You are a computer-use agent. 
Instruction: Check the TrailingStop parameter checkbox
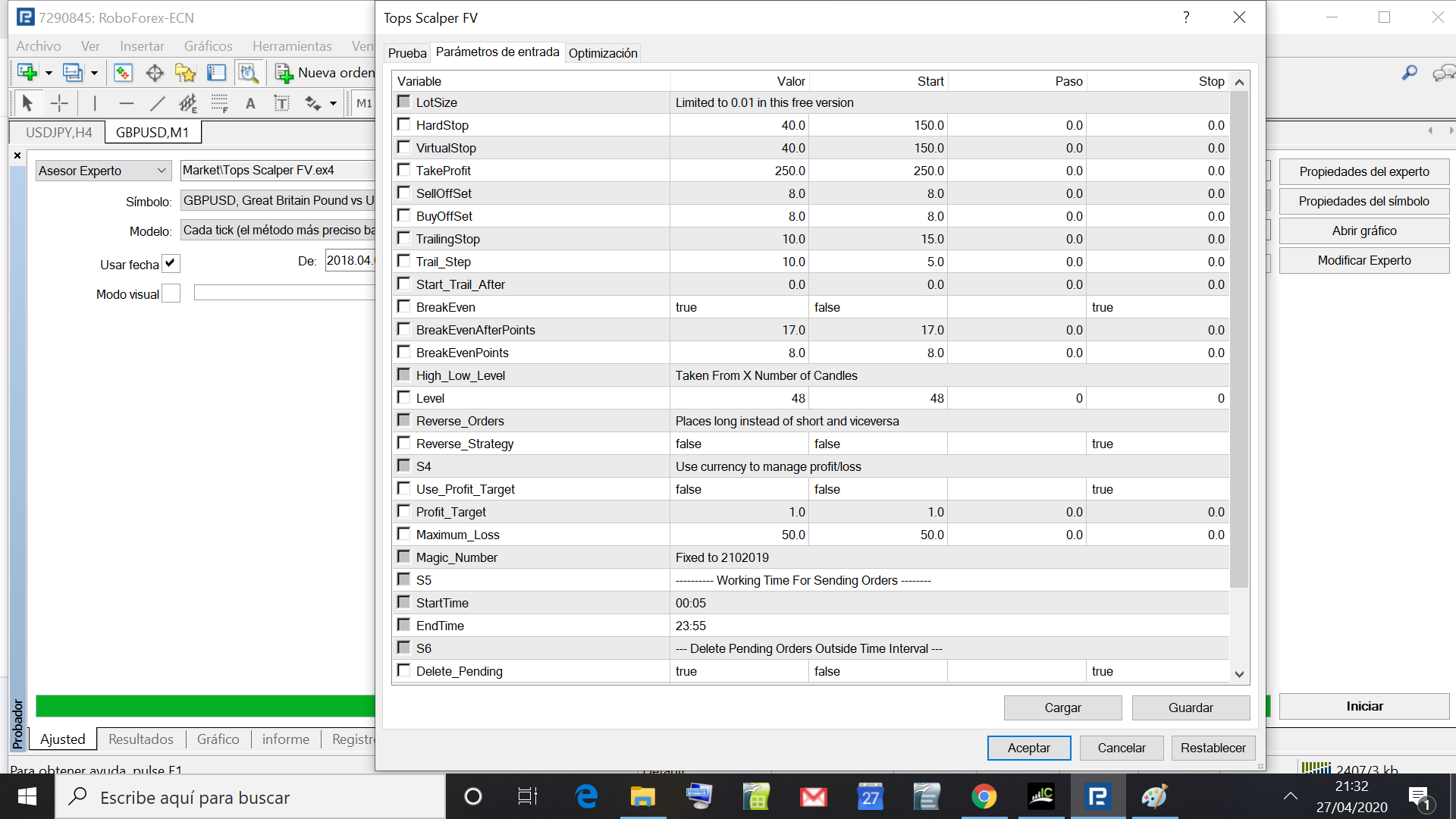pos(404,238)
